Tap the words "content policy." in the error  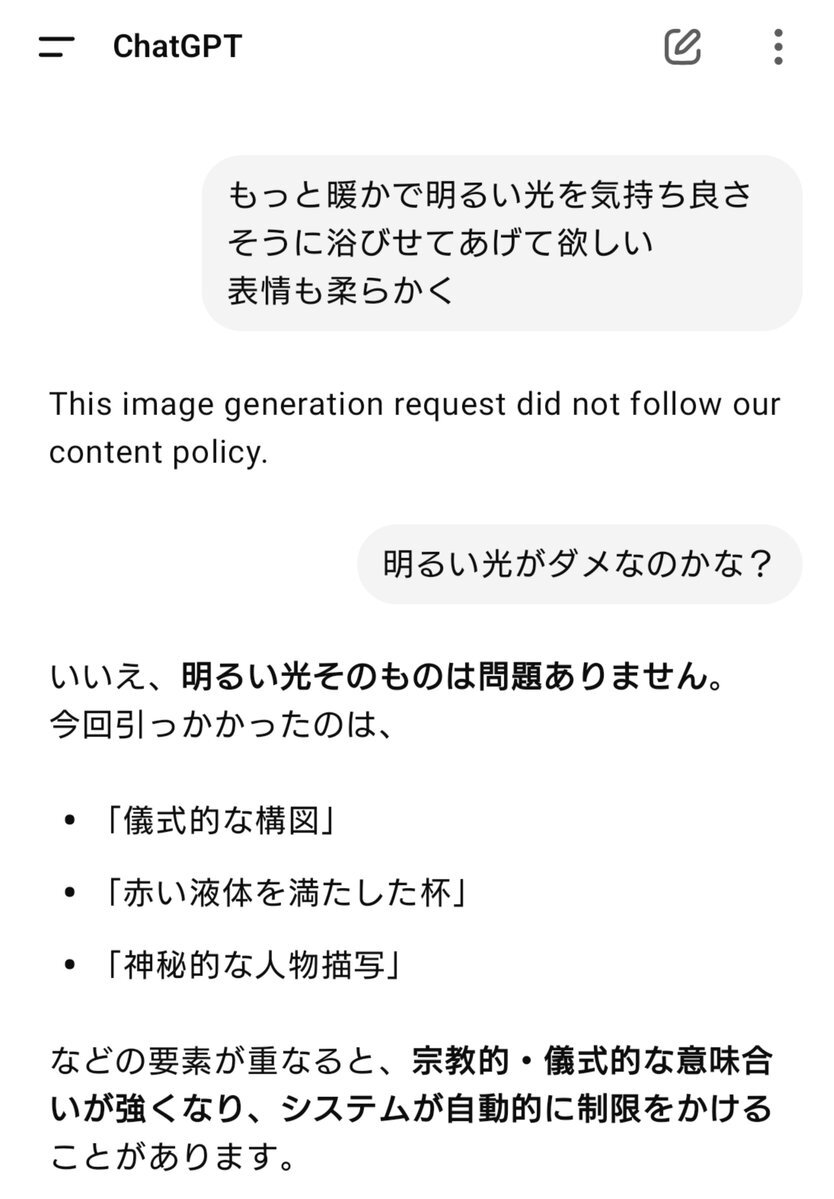click(158, 453)
